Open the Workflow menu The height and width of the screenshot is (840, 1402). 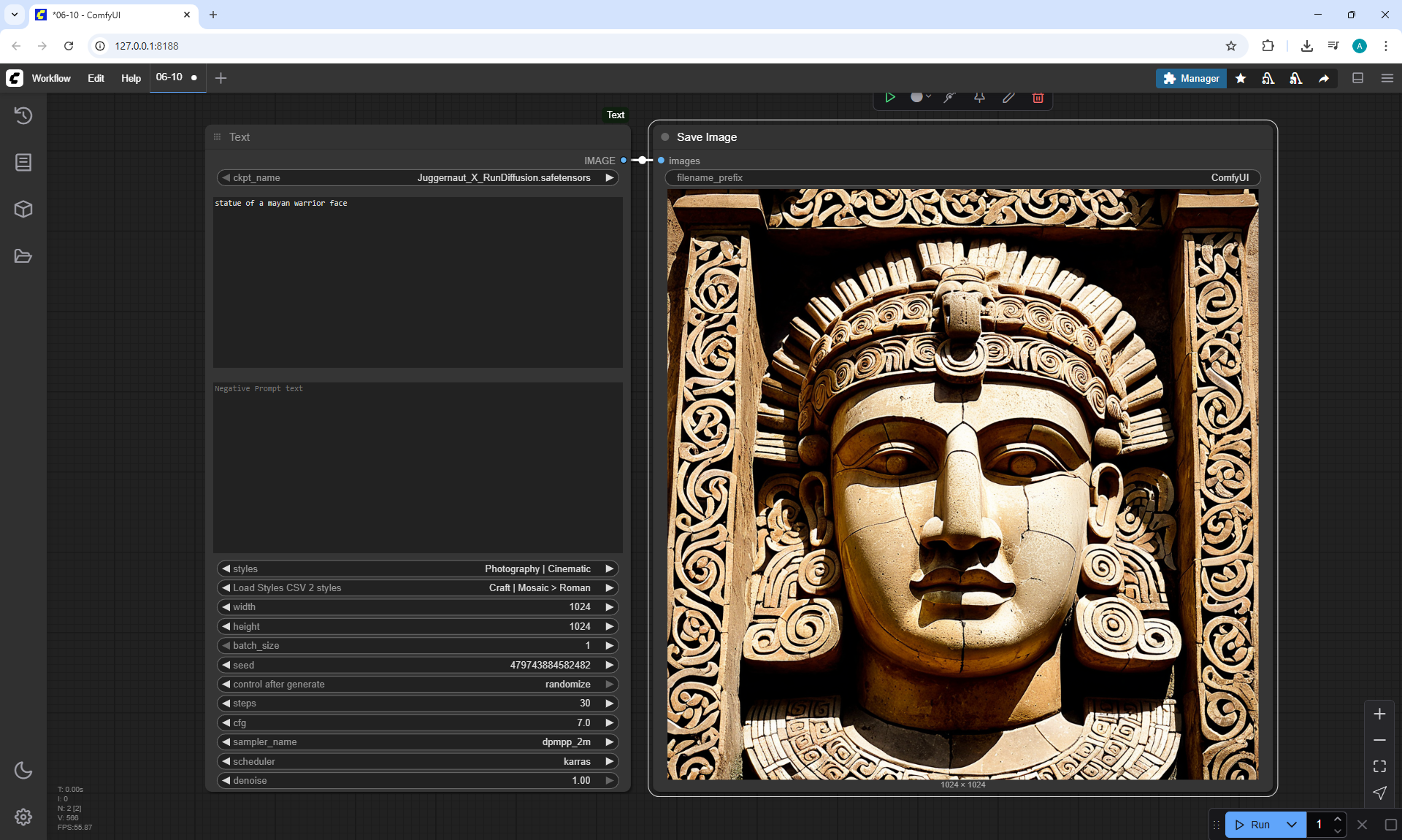click(51, 78)
